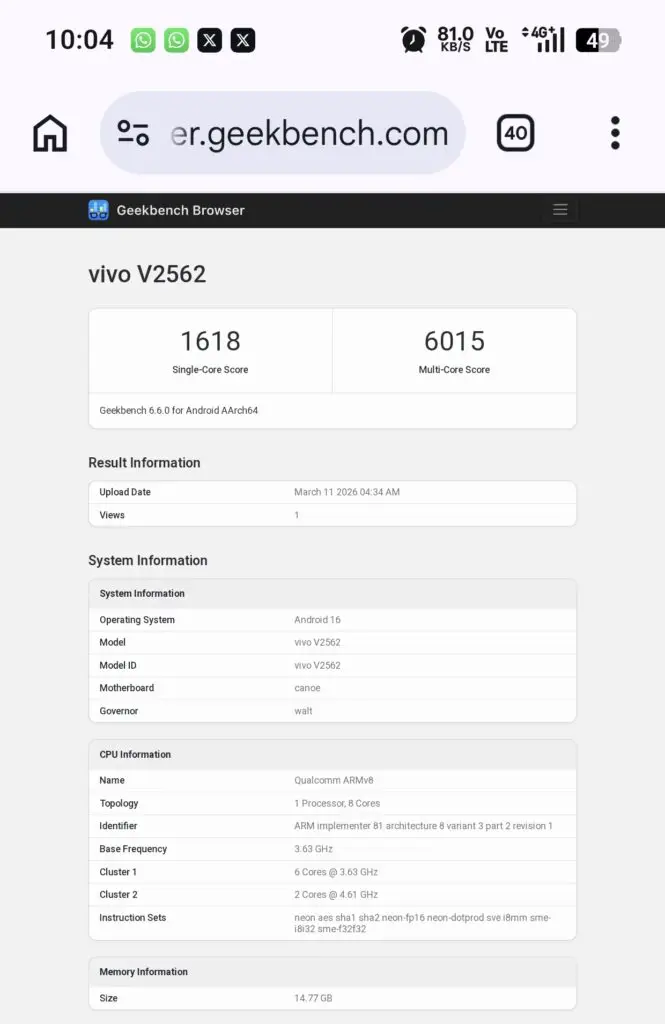Focus the geekbench.com address bar
Image resolution: width=665 pixels, height=1024 pixels.
click(308, 133)
